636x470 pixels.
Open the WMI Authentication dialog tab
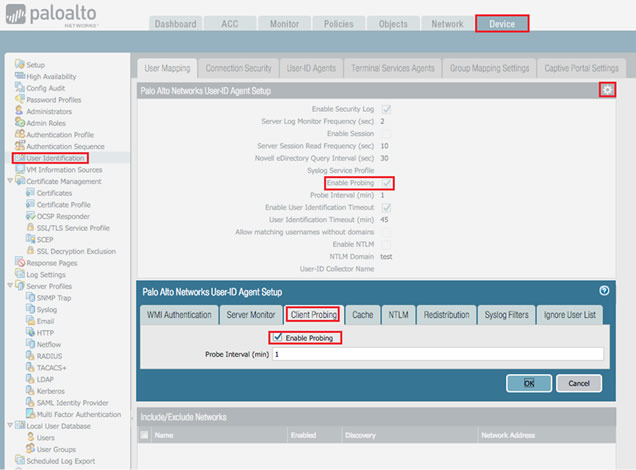click(179, 315)
